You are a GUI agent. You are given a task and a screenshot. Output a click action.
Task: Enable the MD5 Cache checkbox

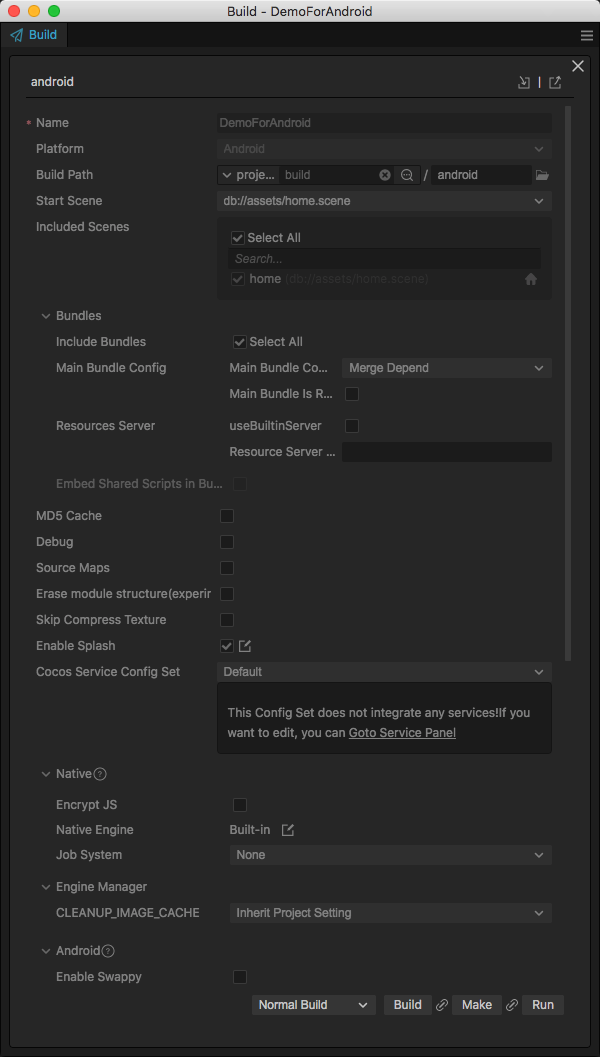pos(227,516)
